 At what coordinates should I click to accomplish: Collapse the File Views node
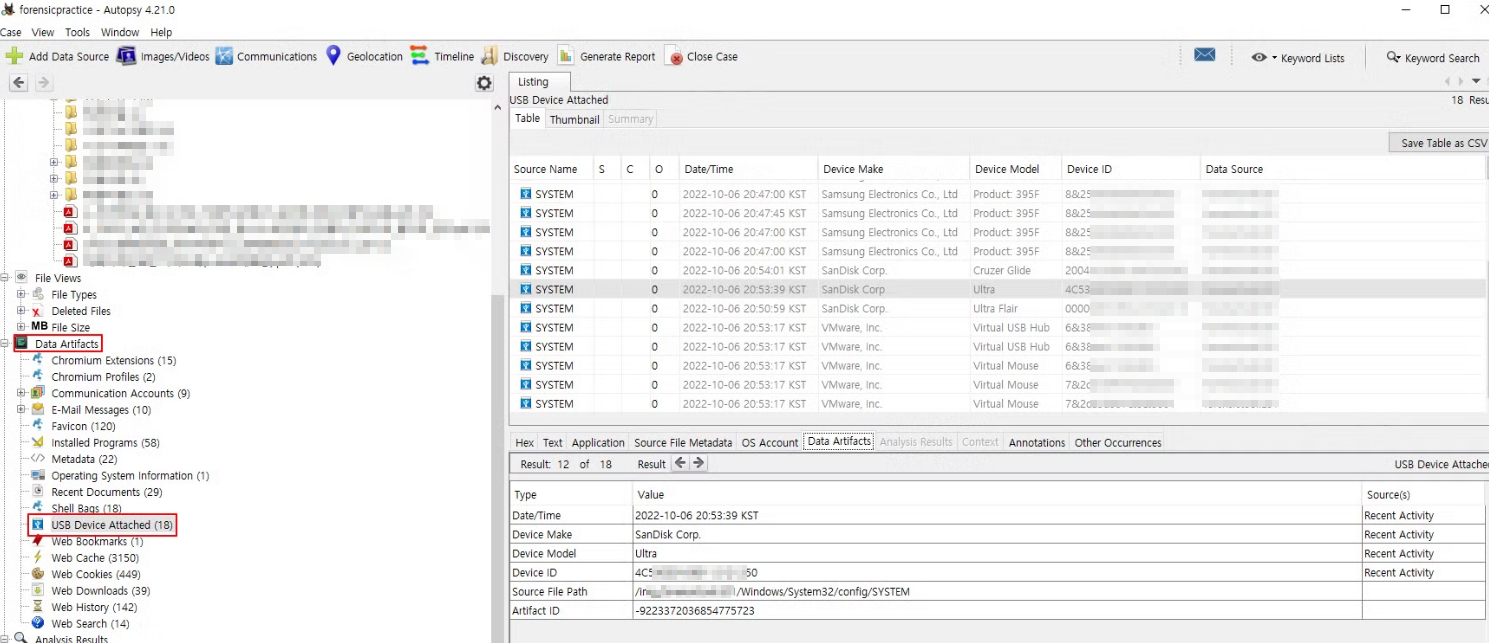5,278
